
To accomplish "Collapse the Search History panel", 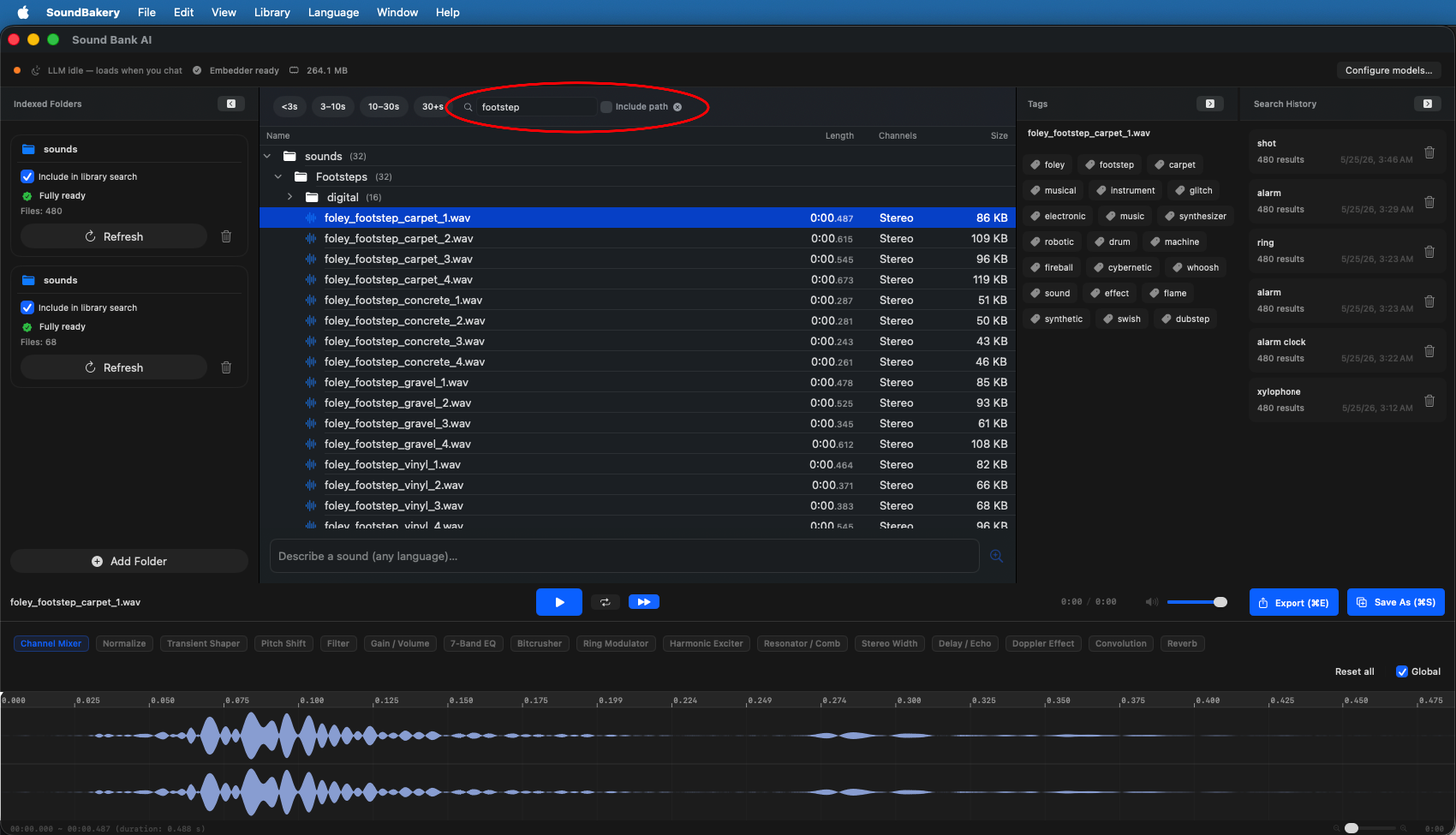I will [x=1428, y=104].
